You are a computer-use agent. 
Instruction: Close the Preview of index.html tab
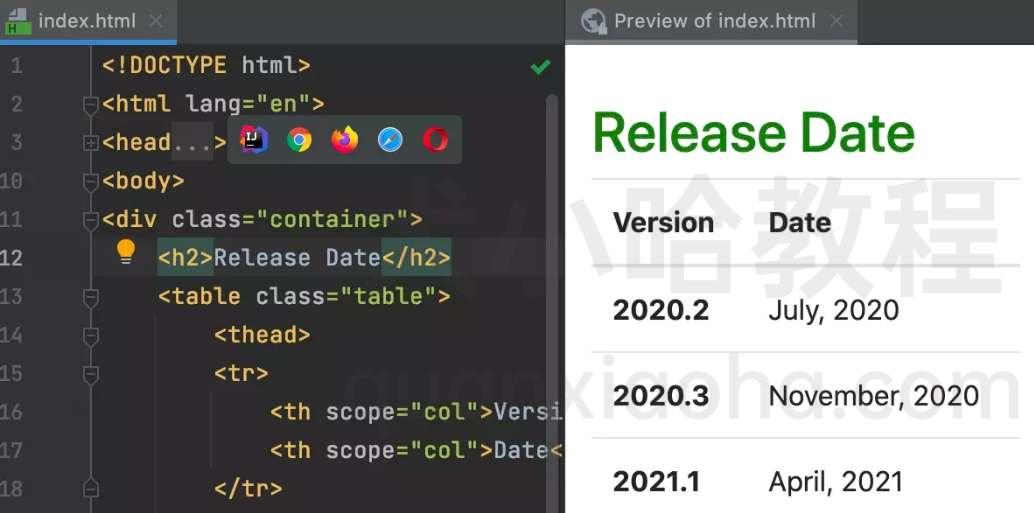(836, 21)
